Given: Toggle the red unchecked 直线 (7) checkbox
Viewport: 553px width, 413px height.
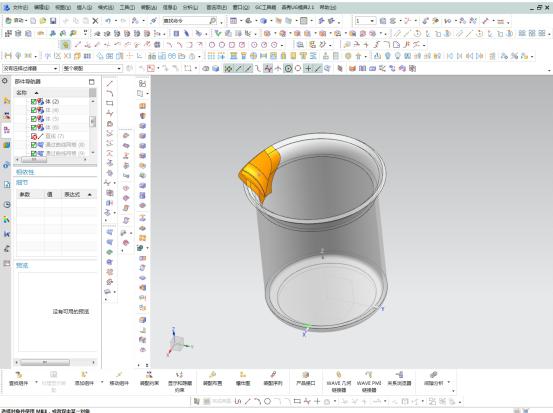Looking at the screenshot, I should tap(34, 136).
